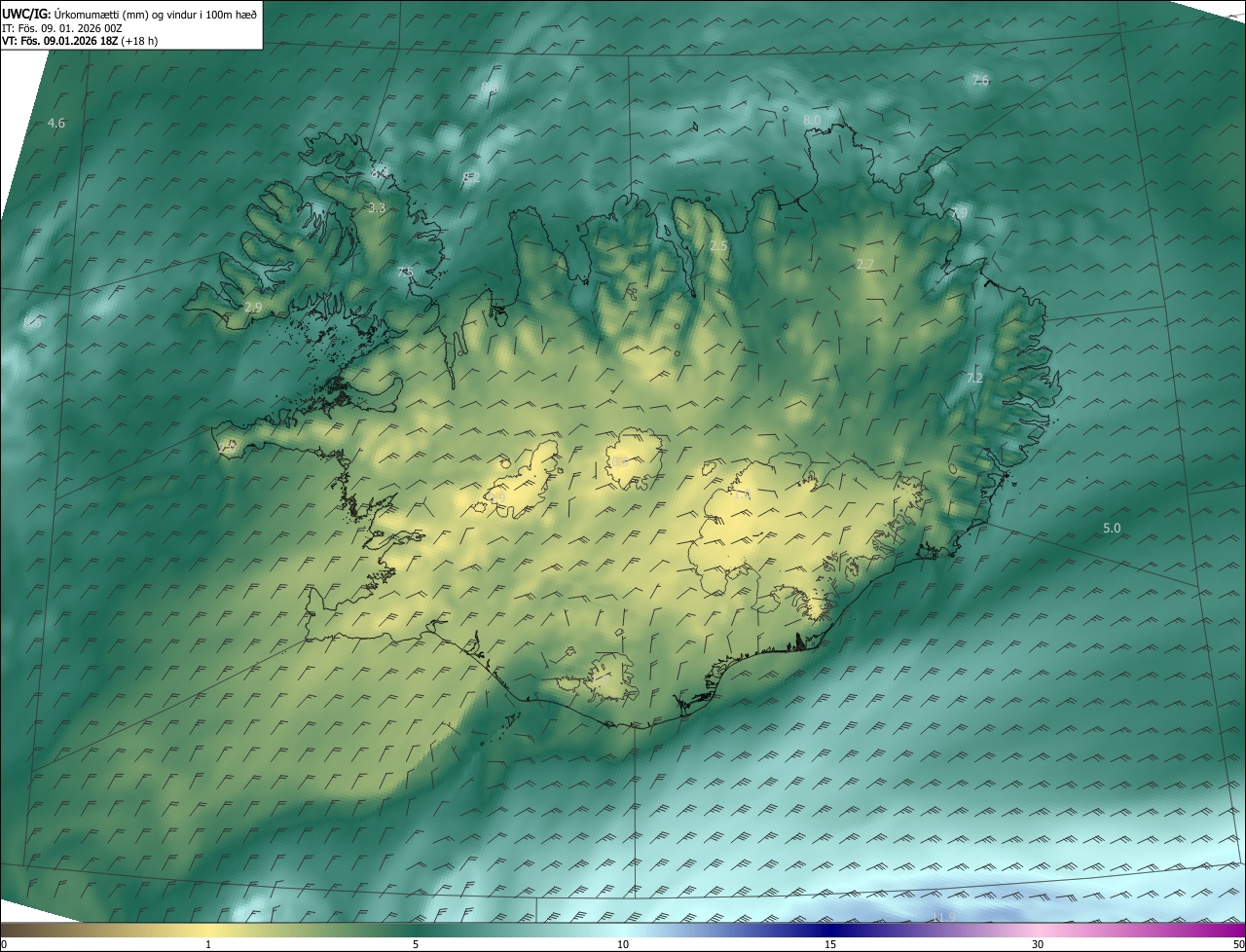The image size is (1246, 952).
Task: Click the 'VT: Fös. 09.01.2026 18Z (+18 h)' line
Action: click(x=80, y=41)
